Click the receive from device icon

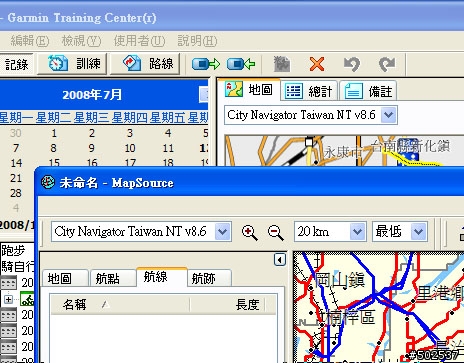241,64
